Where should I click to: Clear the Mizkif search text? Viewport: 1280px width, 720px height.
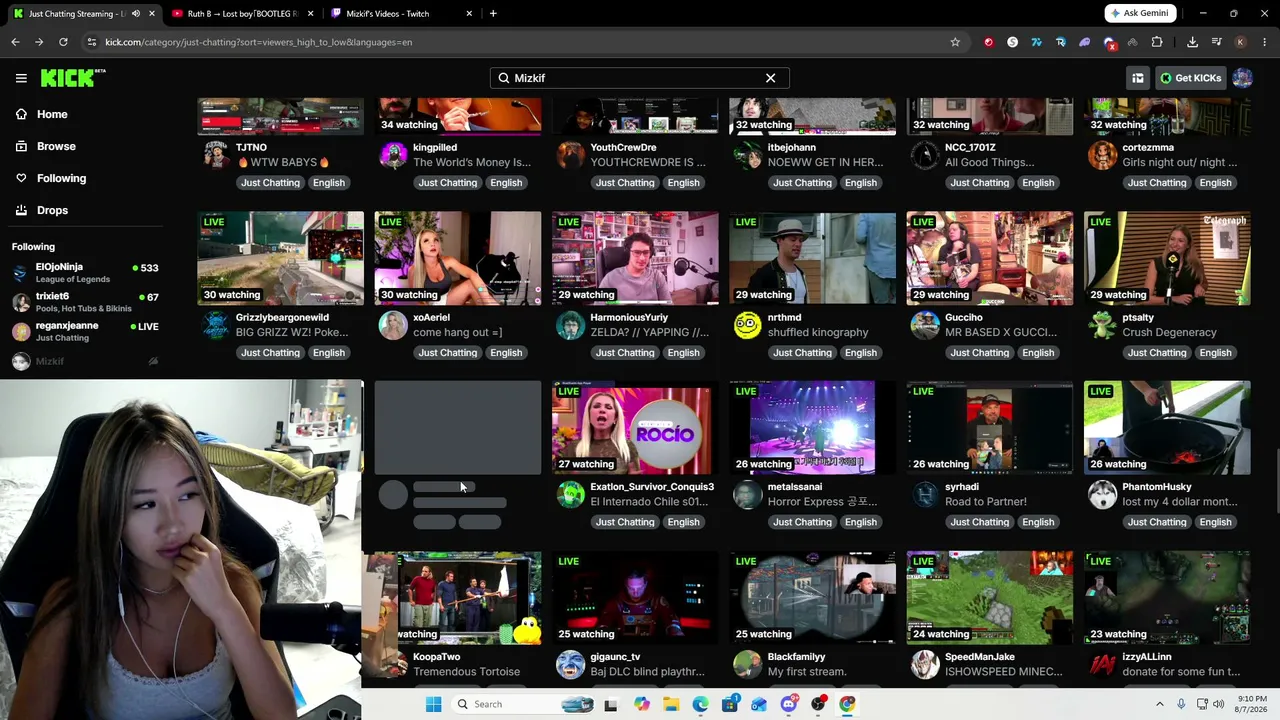pos(770,78)
